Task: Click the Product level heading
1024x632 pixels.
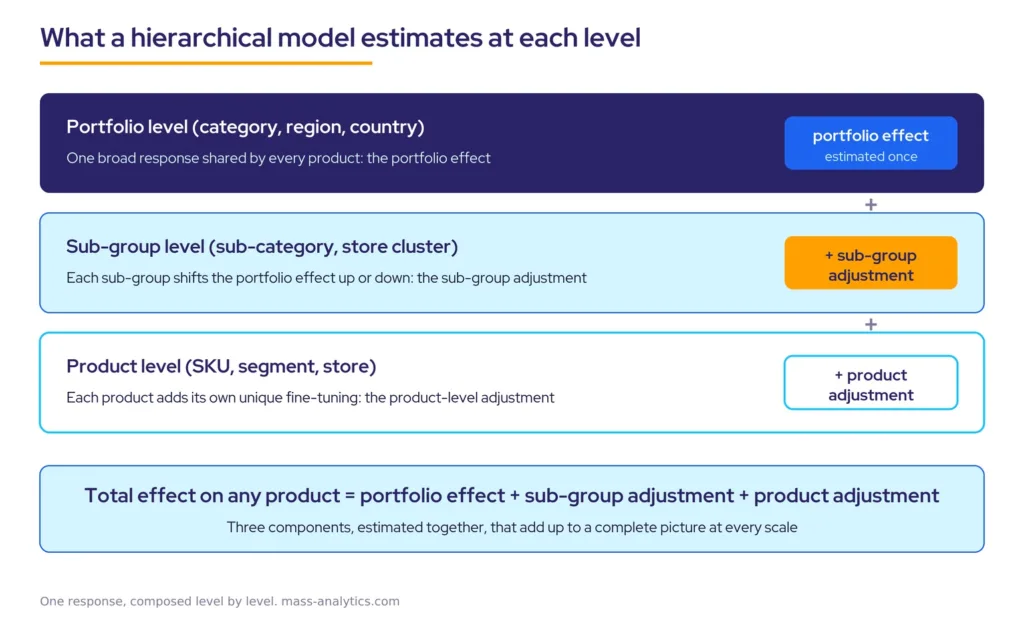Action: pos(221,366)
